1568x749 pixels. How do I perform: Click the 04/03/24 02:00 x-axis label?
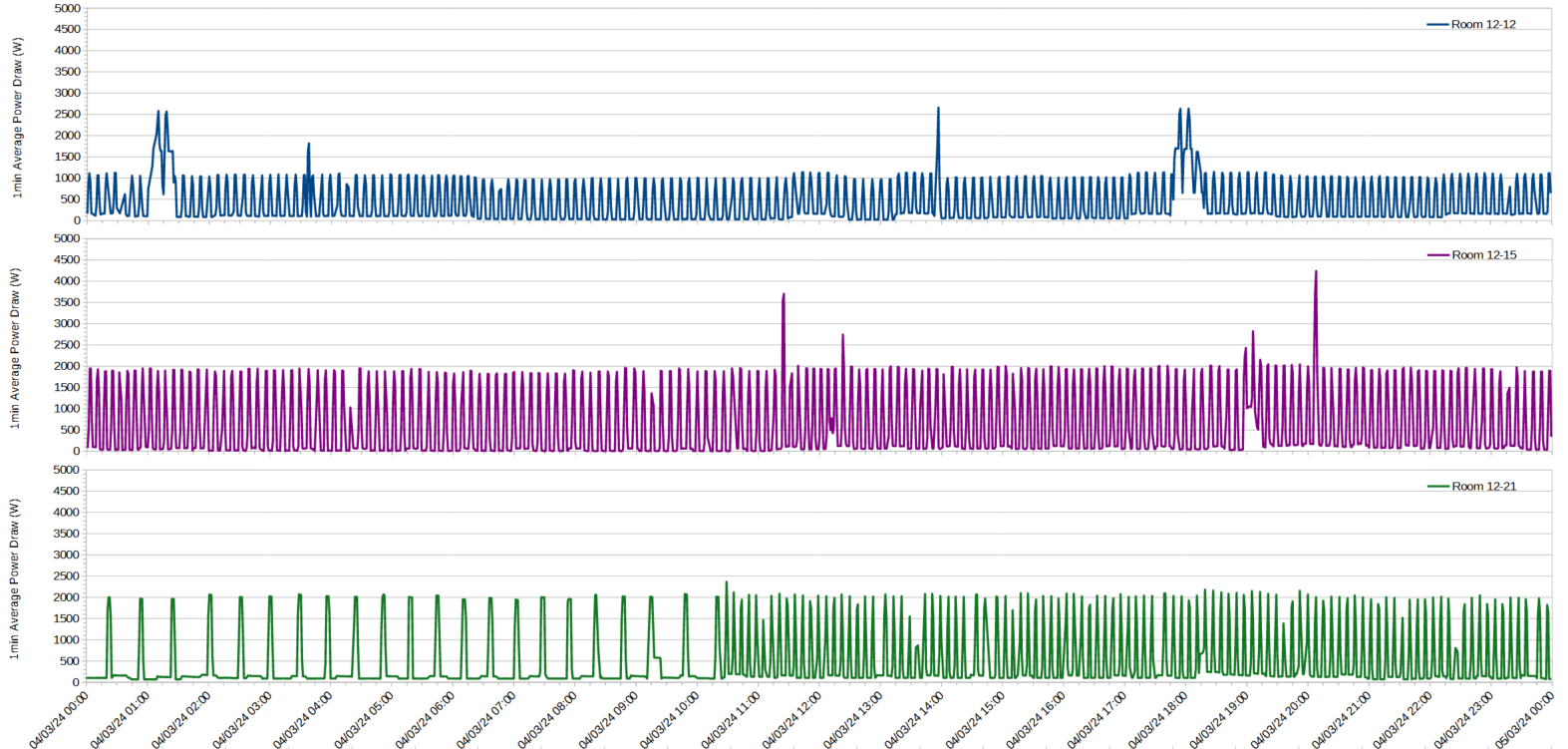coord(181,719)
